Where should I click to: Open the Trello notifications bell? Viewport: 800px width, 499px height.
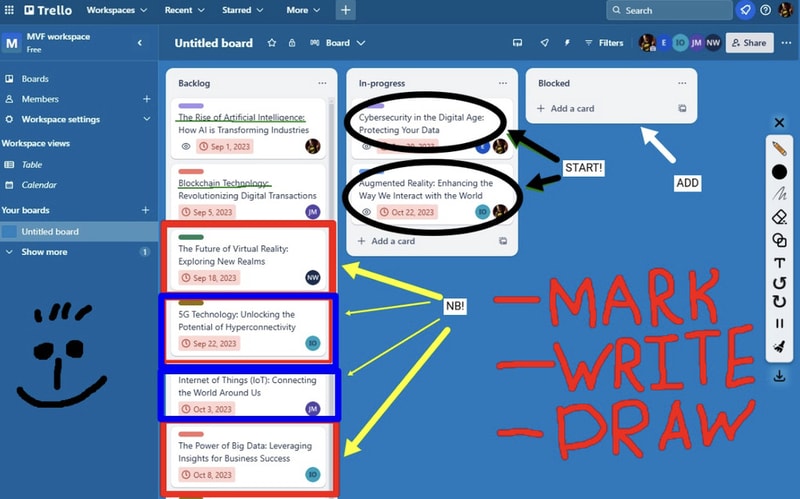click(x=745, y=10)
